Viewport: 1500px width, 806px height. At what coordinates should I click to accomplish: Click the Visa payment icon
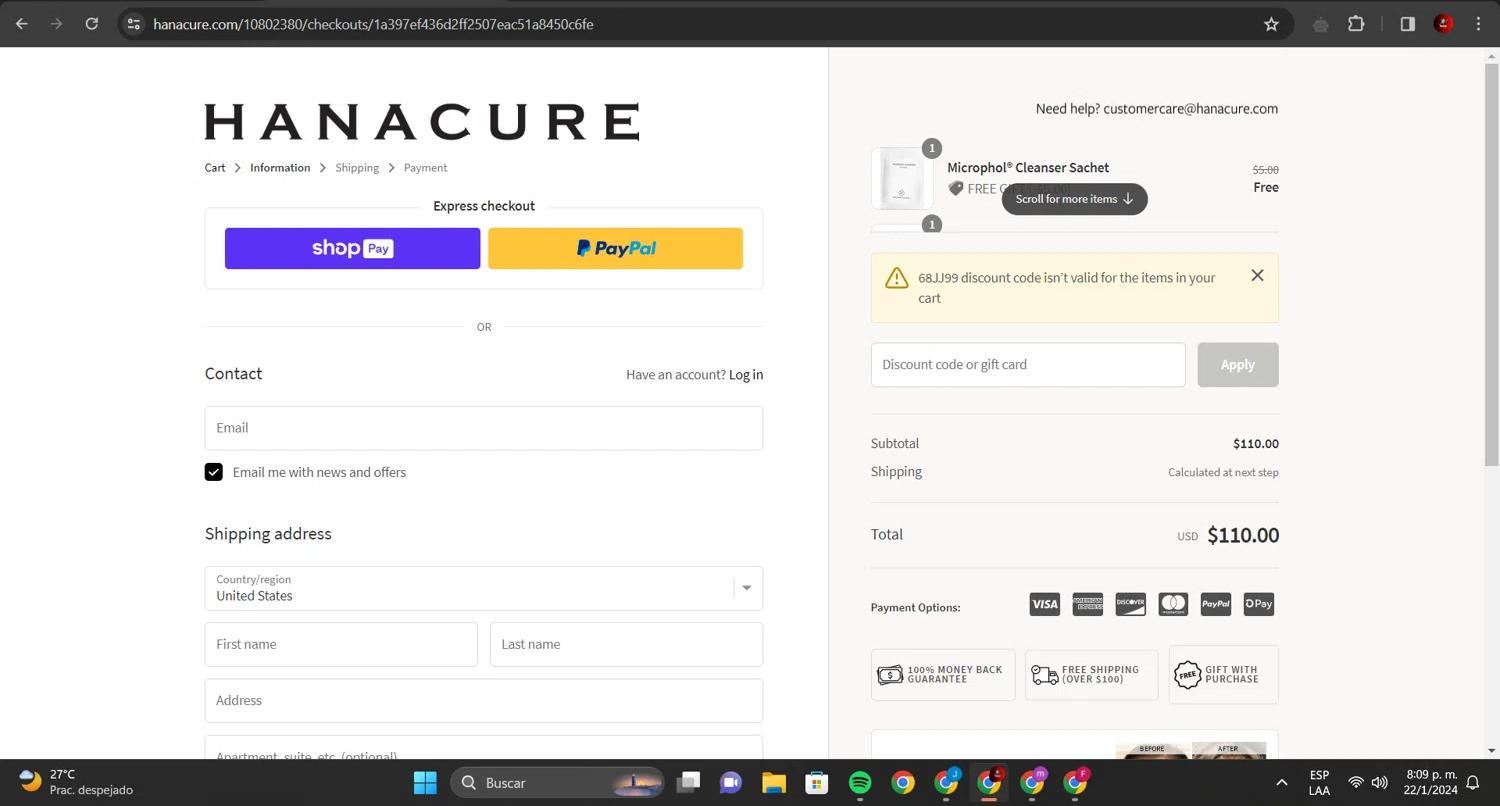(x=1044, y=604)
